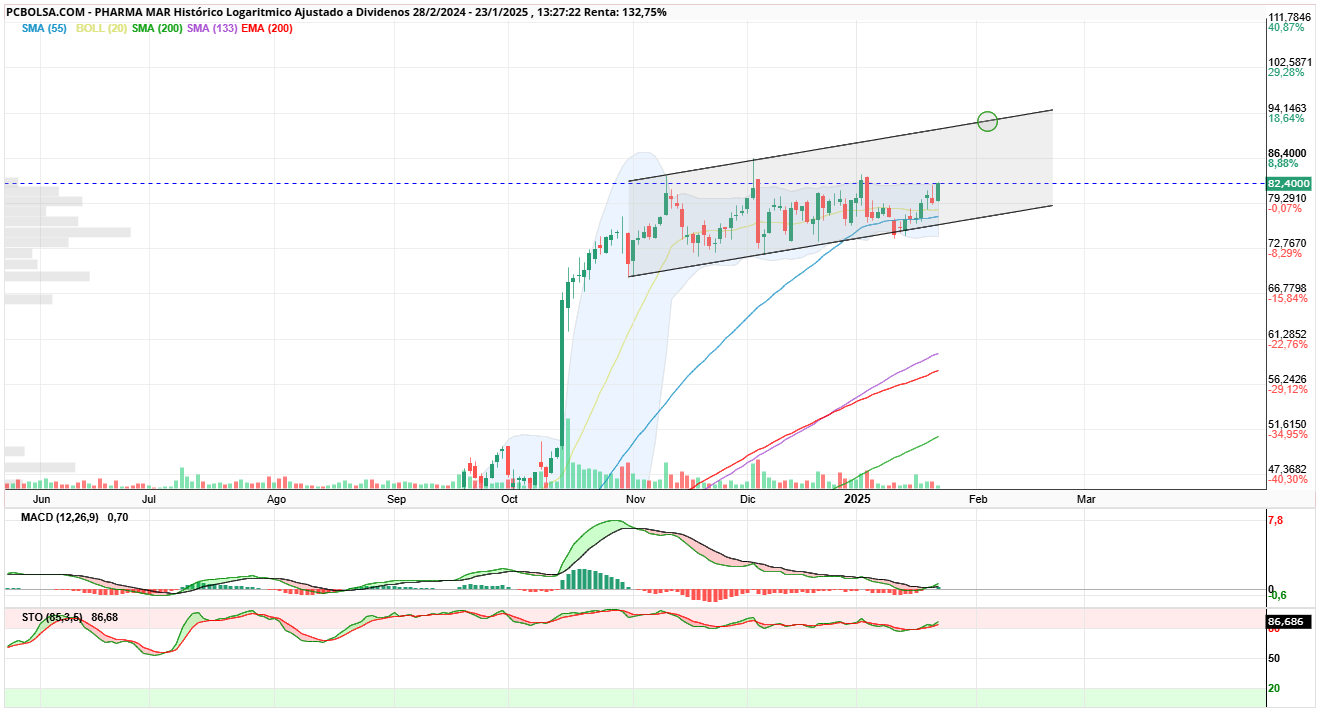This screenshot has width=1320, height=712.
Task: Select the 94,1463 price level
Action: click(x=1288, y=108)
